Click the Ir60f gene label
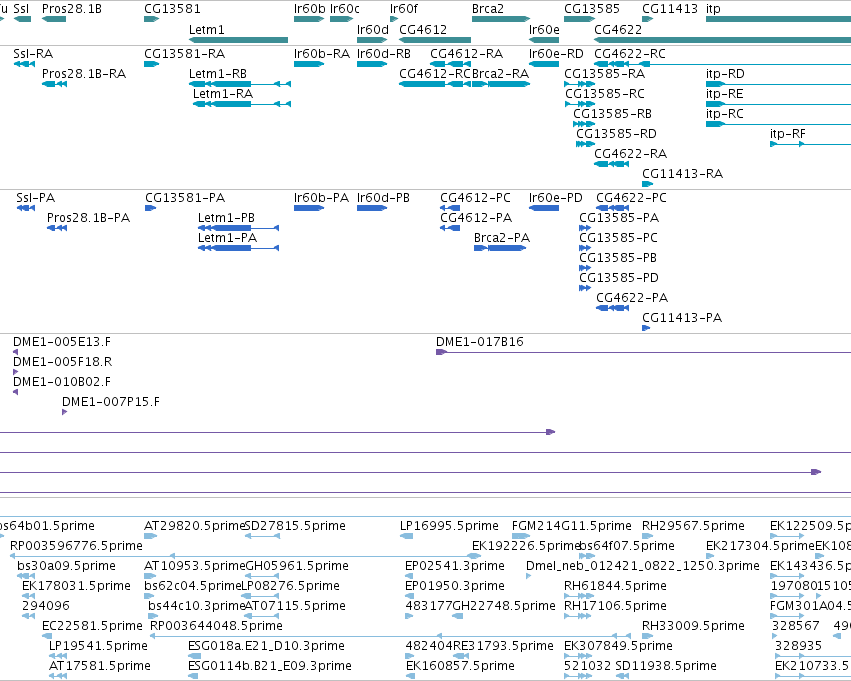The image size is (851, 681). 404,9
